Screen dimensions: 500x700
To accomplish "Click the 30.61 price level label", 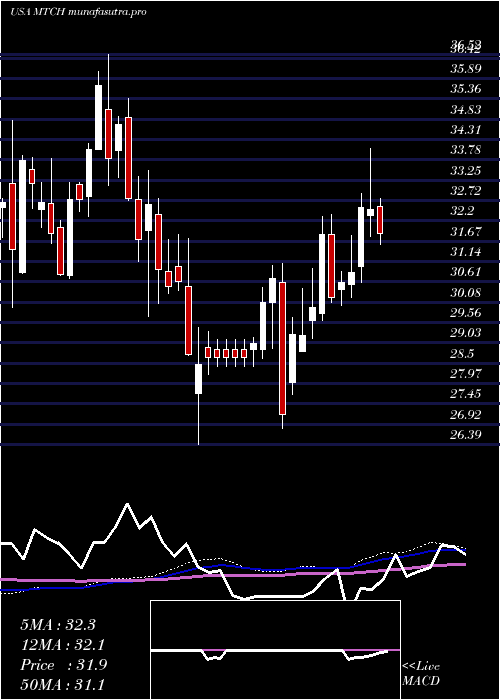I will click(x=466, y=272).
